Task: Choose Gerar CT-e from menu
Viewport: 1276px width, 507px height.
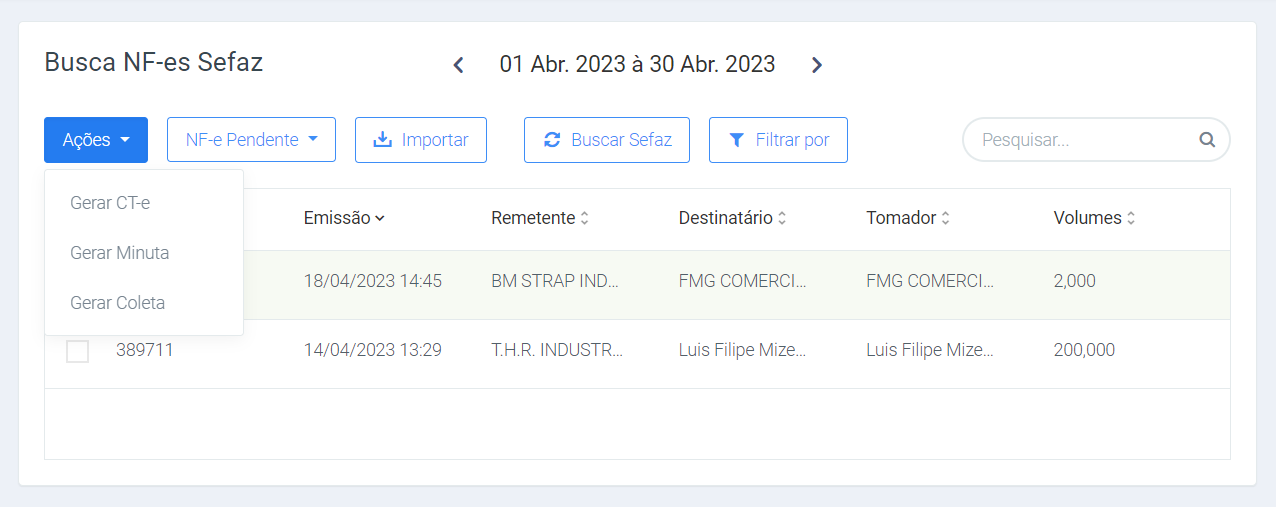Action: pyautogui.click(x=110, y=203)
